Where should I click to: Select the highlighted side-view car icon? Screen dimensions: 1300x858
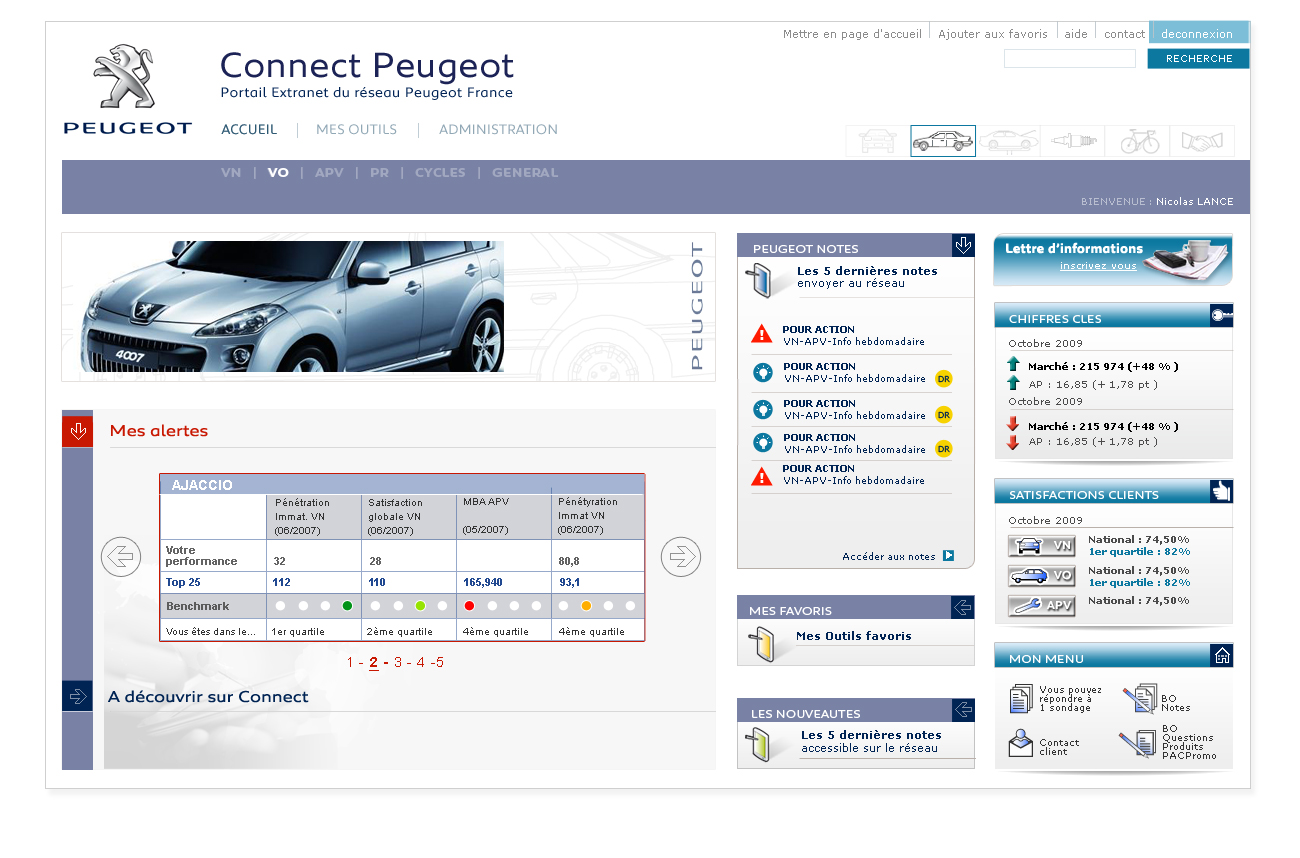(943, 141)
